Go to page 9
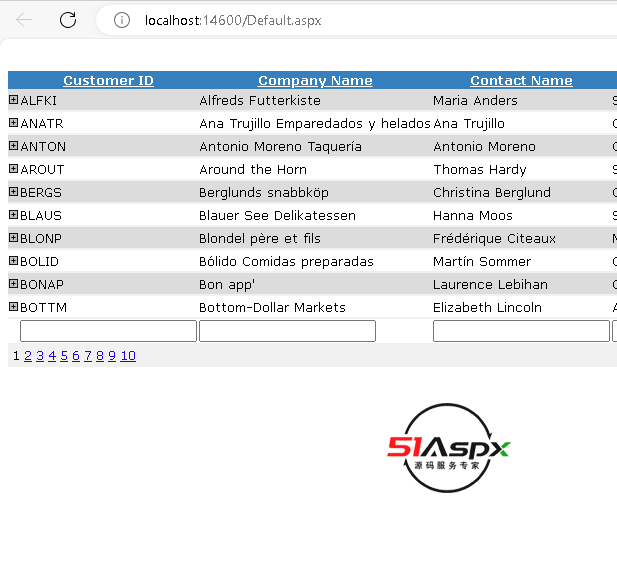This screenshot has height=568, width=617. 112,356
